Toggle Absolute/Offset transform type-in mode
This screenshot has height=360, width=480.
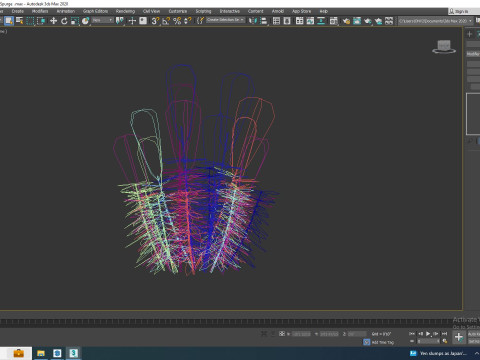[282, 333]
